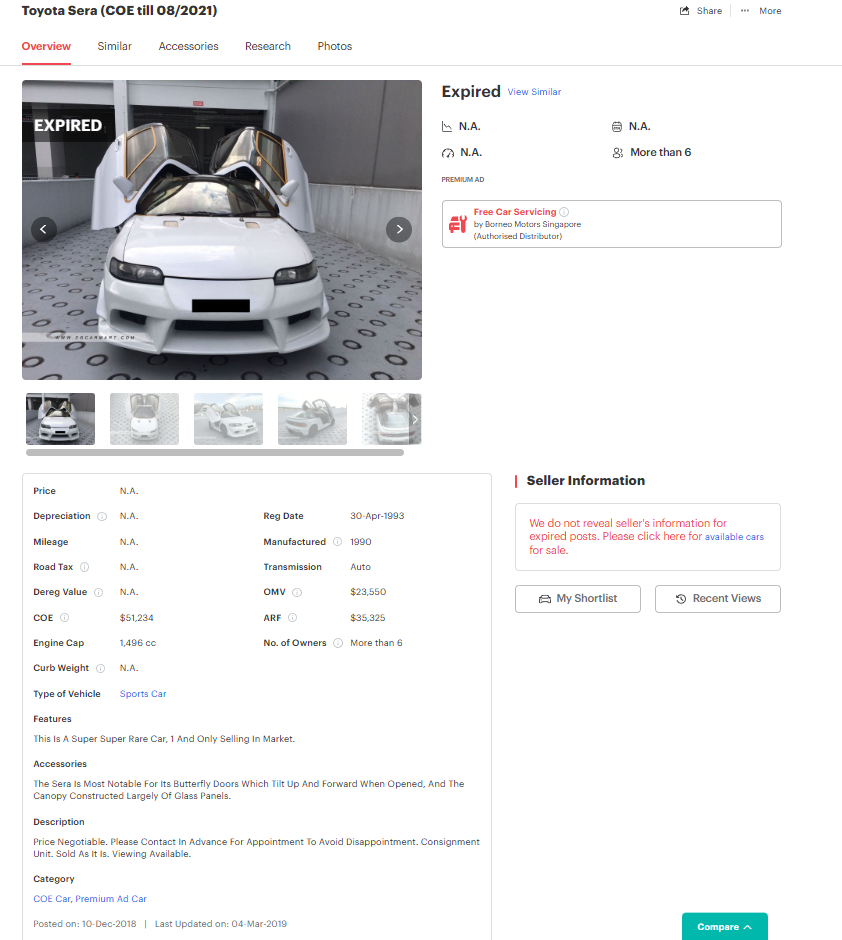Click the View Similar link
The height and width of the screenshot is (940, 842).
(x=534, y=92)
